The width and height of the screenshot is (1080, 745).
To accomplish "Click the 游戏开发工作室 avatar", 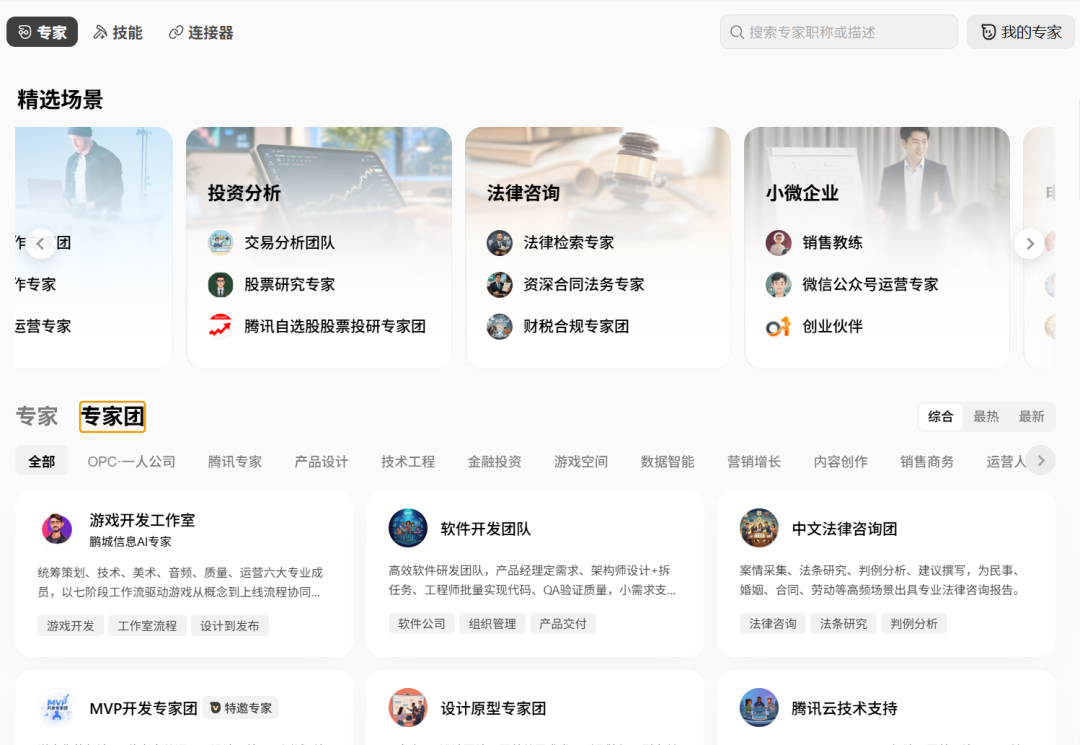I will tap(57, 529).
